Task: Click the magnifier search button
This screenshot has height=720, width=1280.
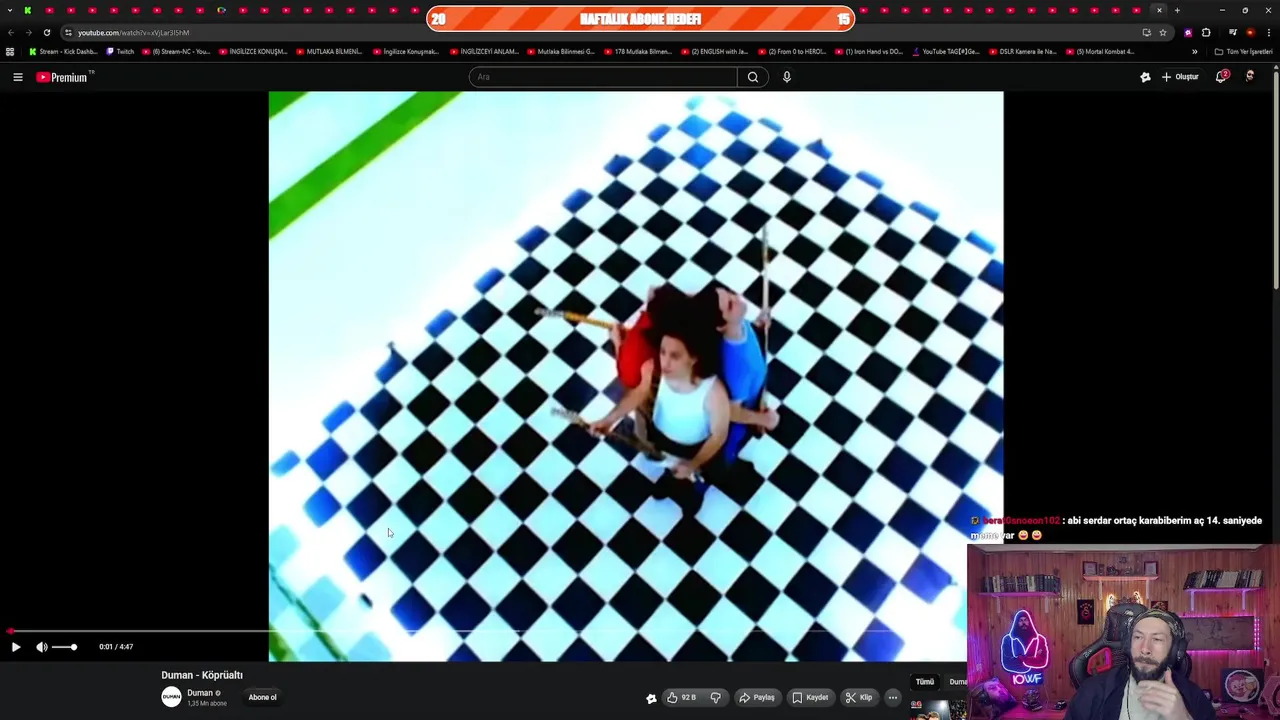Action: coord(753,77)
